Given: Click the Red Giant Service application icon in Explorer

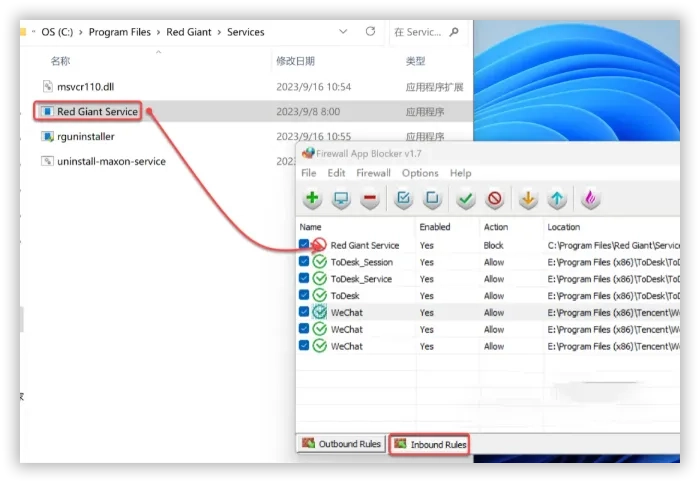Looking at the screenshot, I should 47,111.
